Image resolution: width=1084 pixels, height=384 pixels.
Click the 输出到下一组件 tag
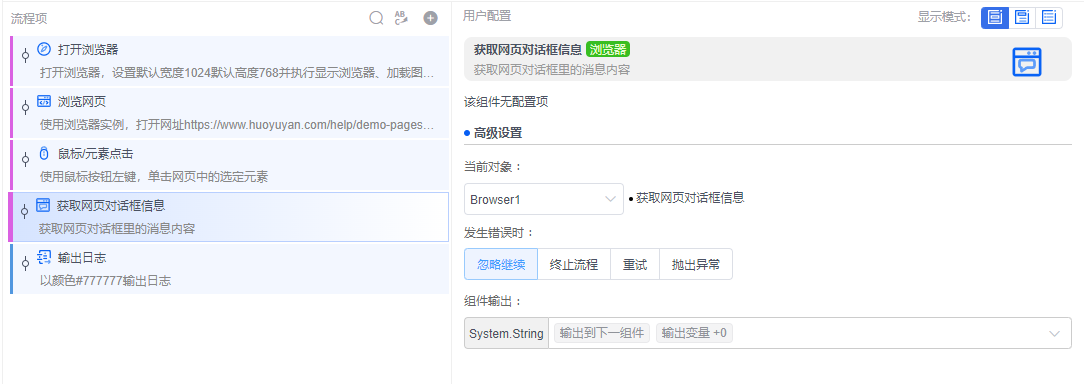(x=601, y=333)
